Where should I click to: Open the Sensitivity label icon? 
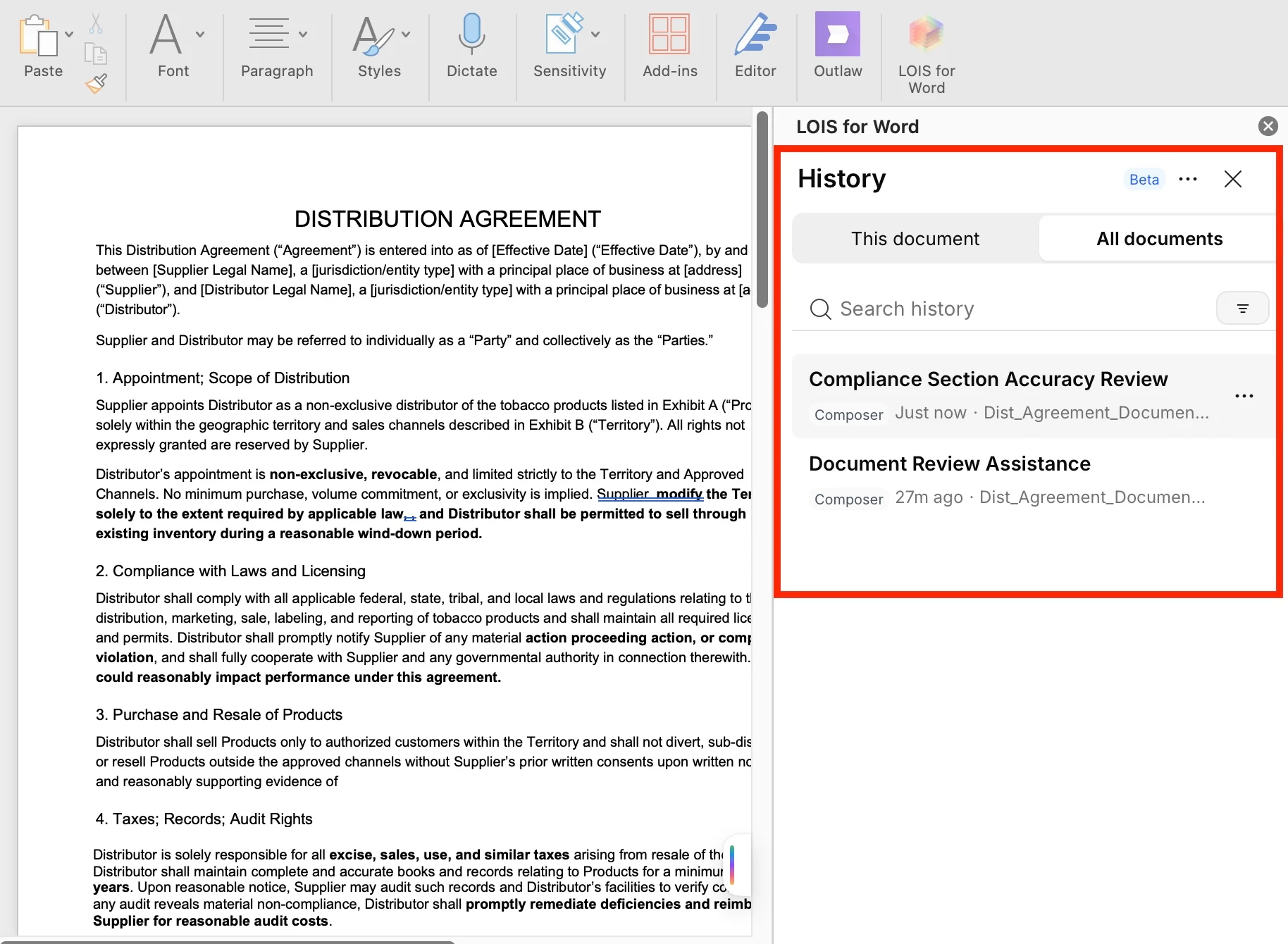[564, 32]
